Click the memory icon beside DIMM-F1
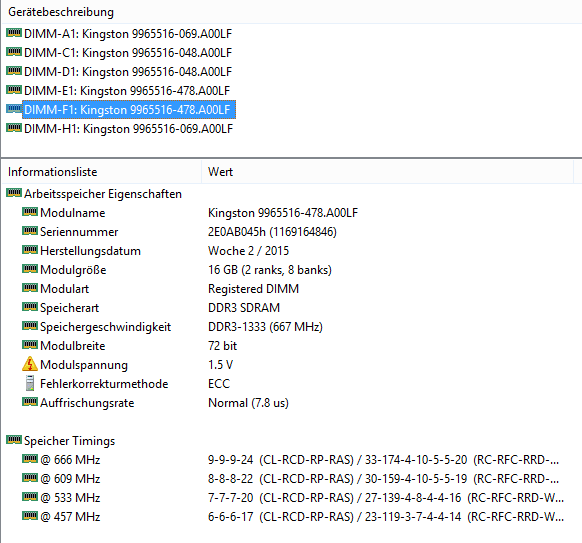582x543 pixels. click(14, 109)
